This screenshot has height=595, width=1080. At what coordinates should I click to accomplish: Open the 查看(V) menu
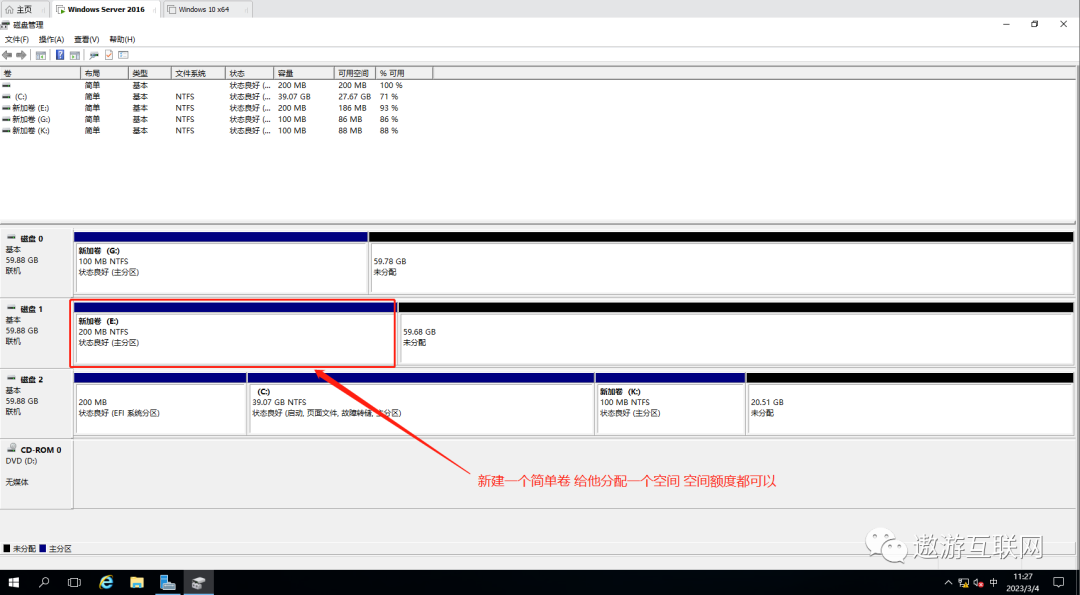(87, 40)
